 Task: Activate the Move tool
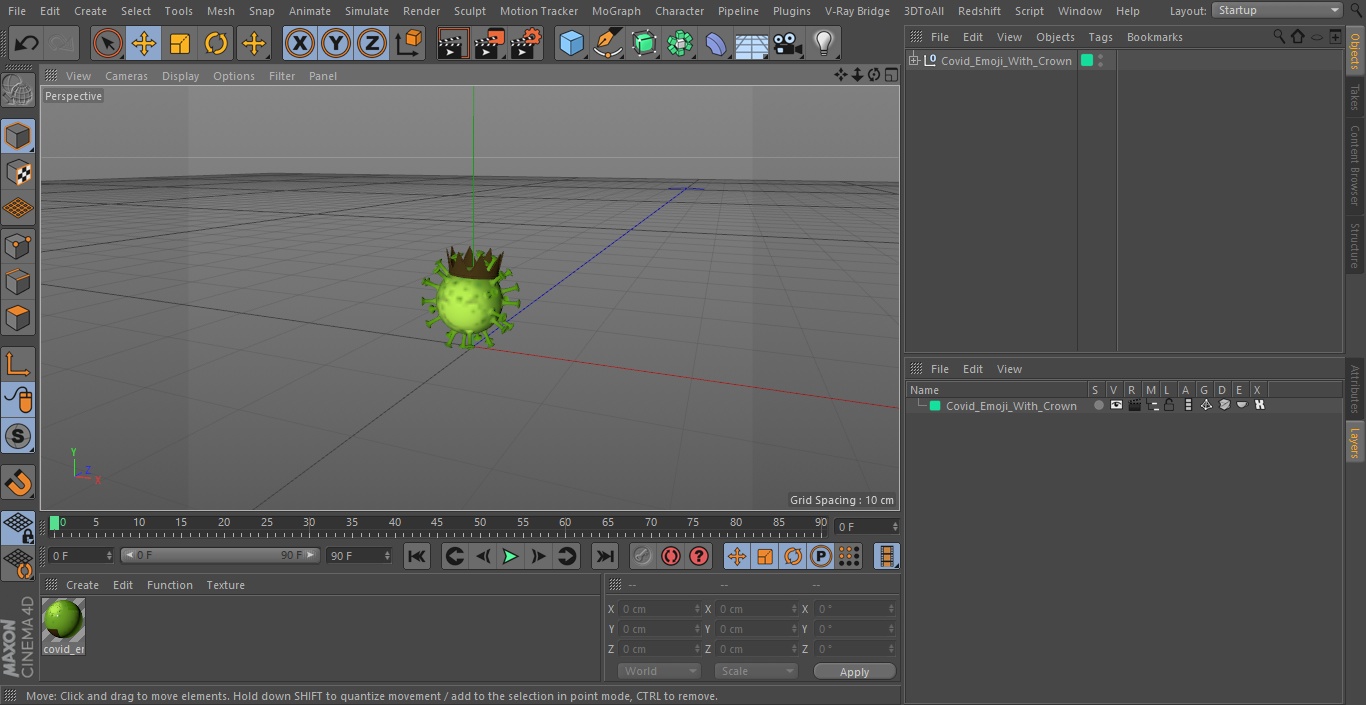point(143,44)
